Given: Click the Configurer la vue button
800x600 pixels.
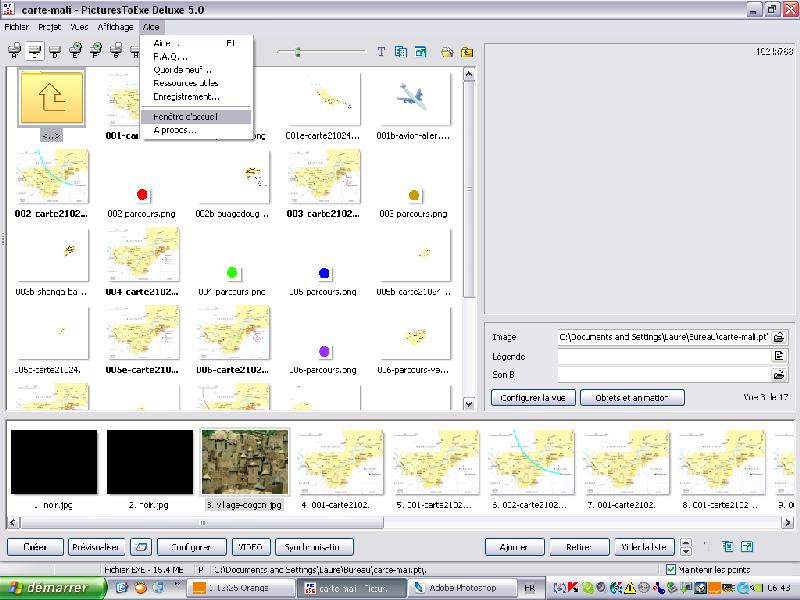Looking at the screenshot, I should [533, 397].
